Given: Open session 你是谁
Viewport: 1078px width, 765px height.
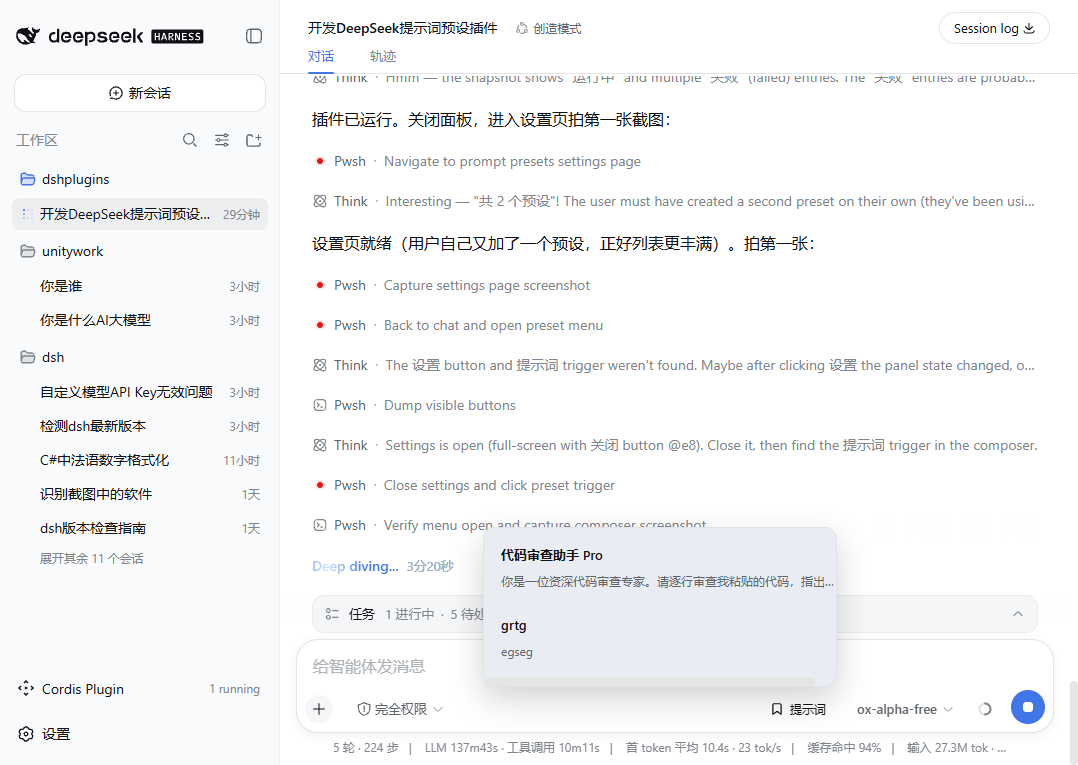Looking at the screenshot, I should [140, 286].
